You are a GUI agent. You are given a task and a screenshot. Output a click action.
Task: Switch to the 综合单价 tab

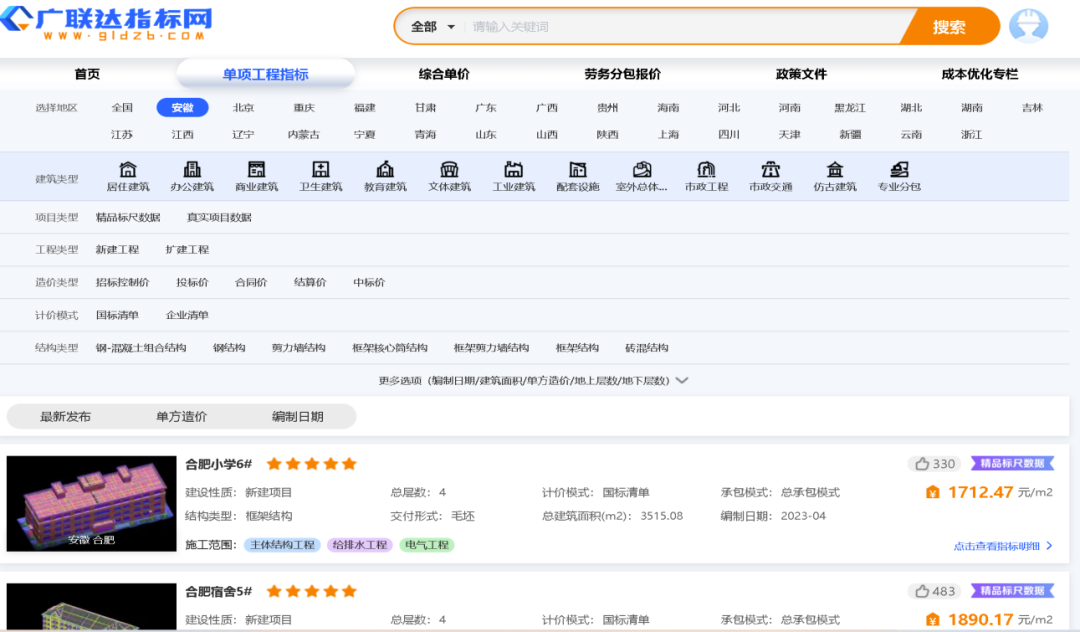coord(443,74)
